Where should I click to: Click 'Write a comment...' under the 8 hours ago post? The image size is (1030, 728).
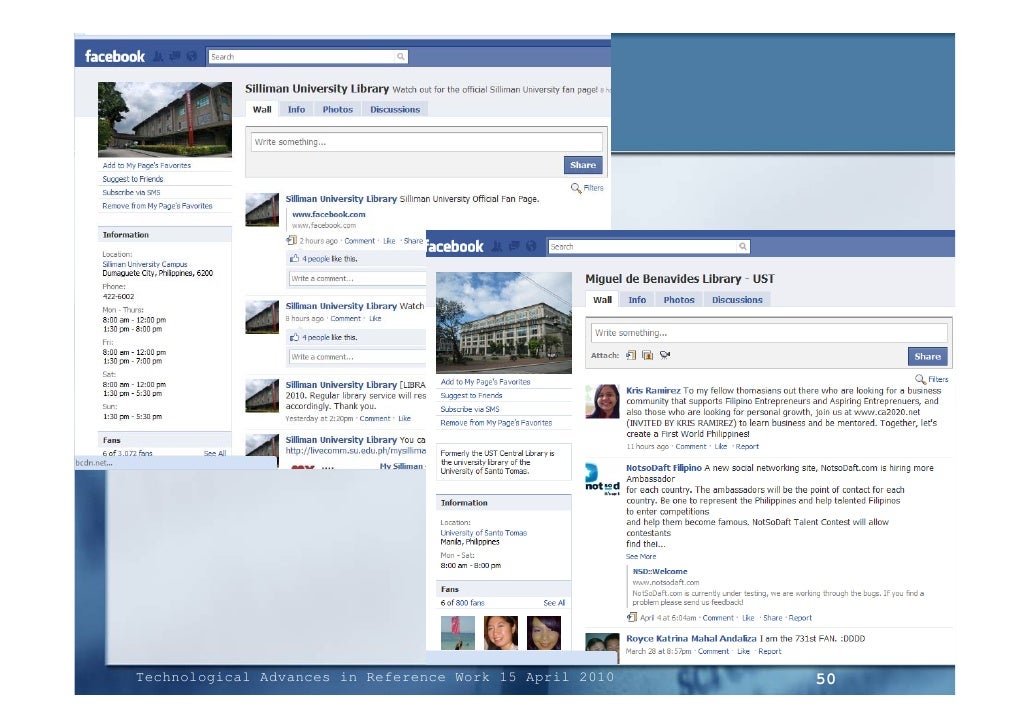point(358,357)
